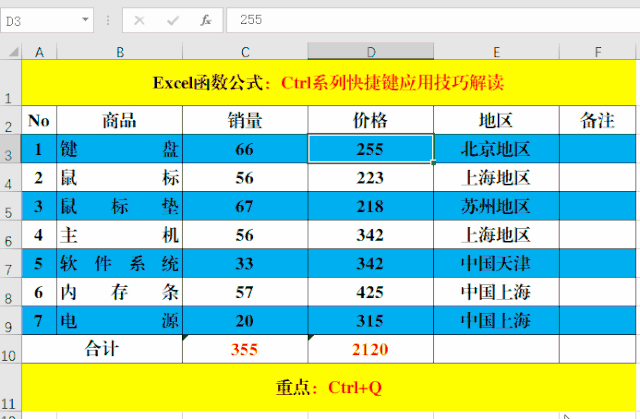Open the Name Box dropdown arrow
Image resolution: width=640 pixels, height=419 pixels.
coord(85,20)
